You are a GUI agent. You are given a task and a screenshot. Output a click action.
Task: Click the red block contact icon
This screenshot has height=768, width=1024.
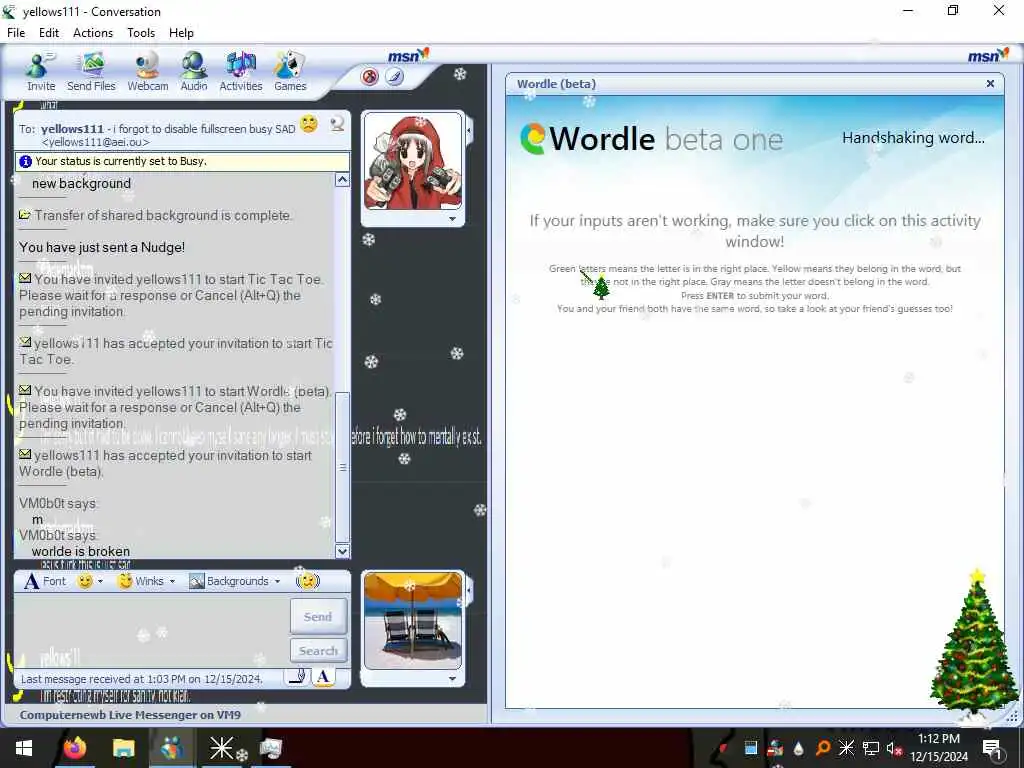pos(370,77)
